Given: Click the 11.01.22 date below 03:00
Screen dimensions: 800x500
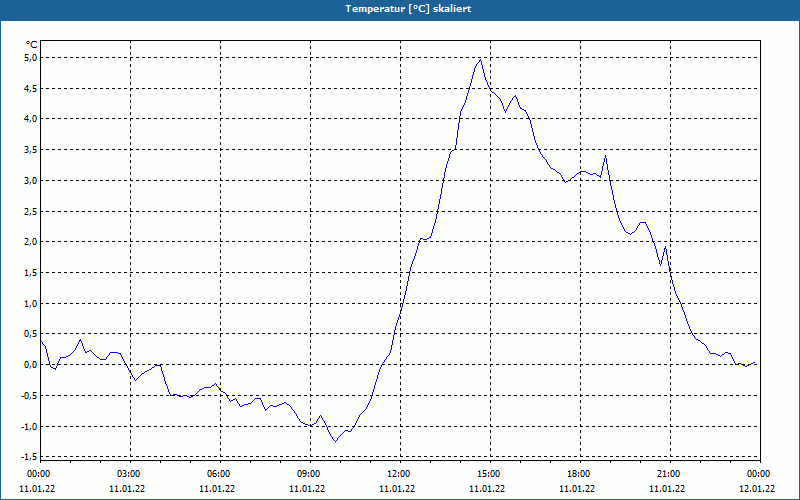Looking at the screenshot, I should [x=127, y=489].
